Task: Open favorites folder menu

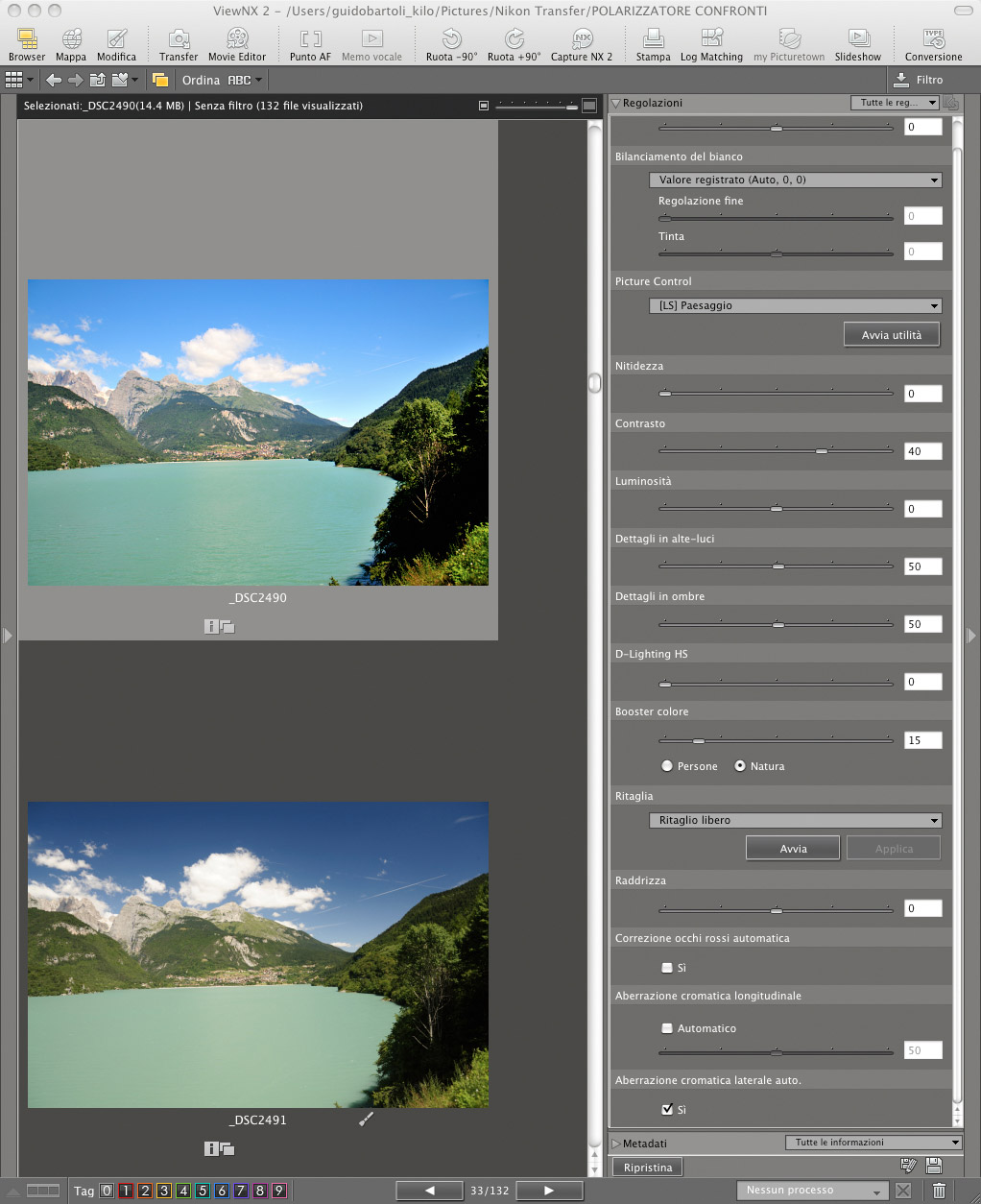Action: point(125,80)
